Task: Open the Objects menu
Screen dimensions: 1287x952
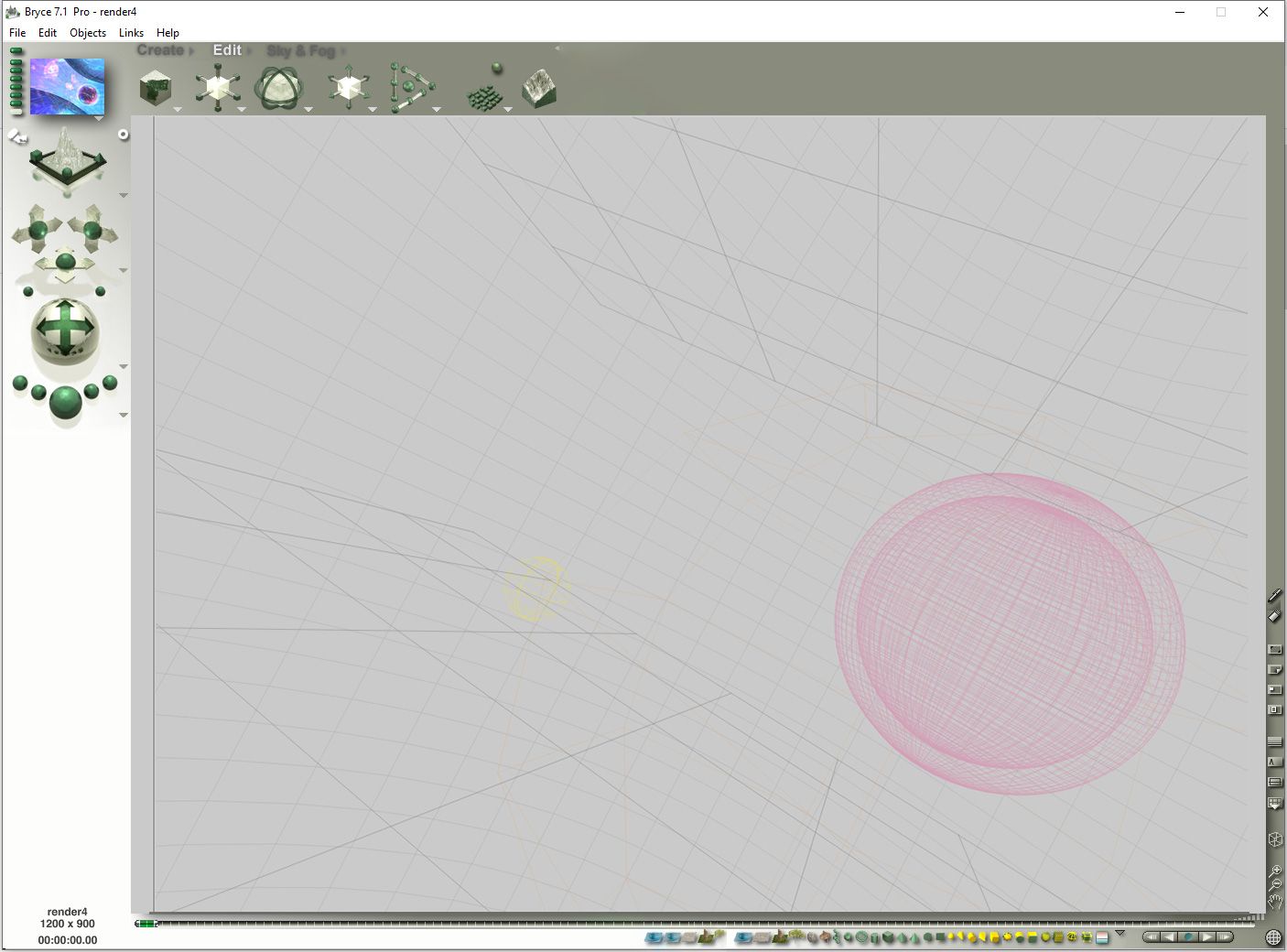Action: [x=88, y=32]
